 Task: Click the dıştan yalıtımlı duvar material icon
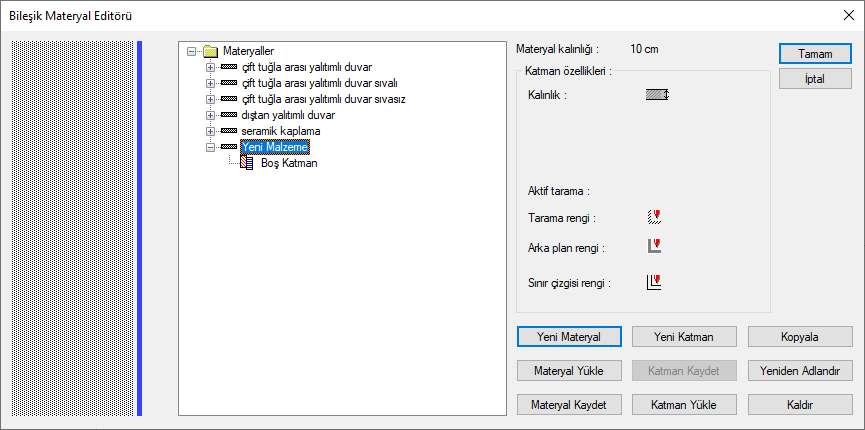[x=228, y=115]
